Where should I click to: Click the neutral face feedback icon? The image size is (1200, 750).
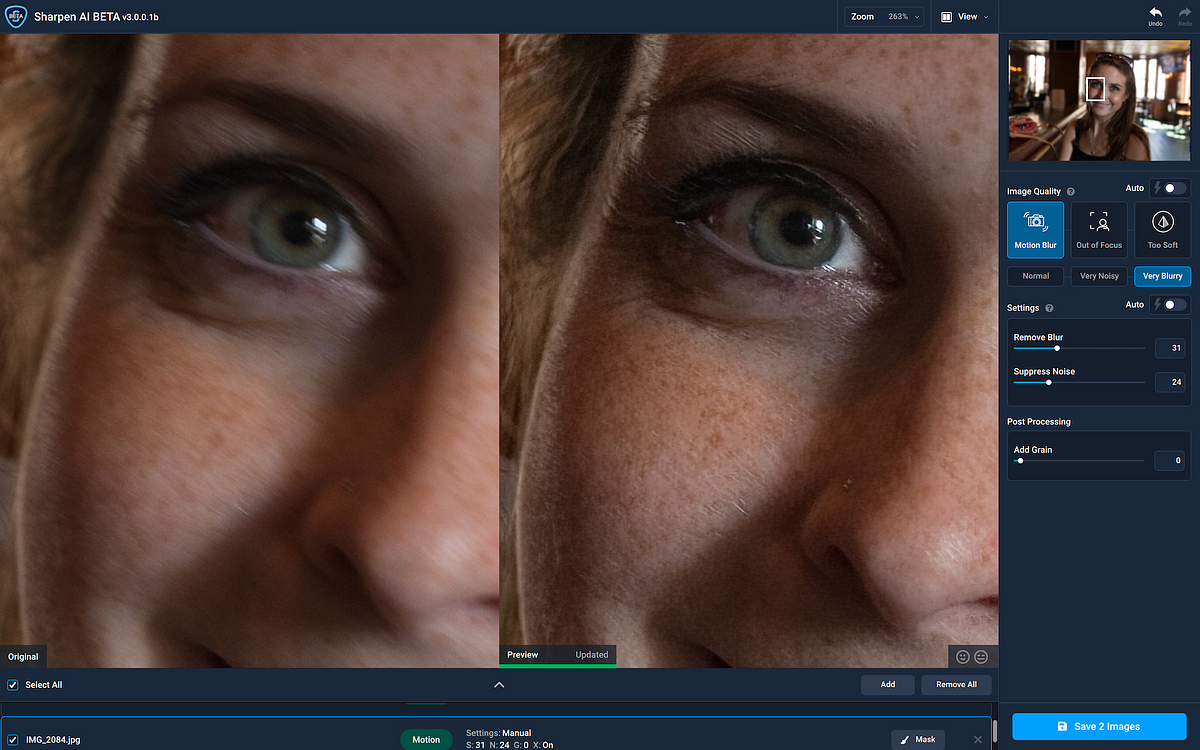(981, 657)
